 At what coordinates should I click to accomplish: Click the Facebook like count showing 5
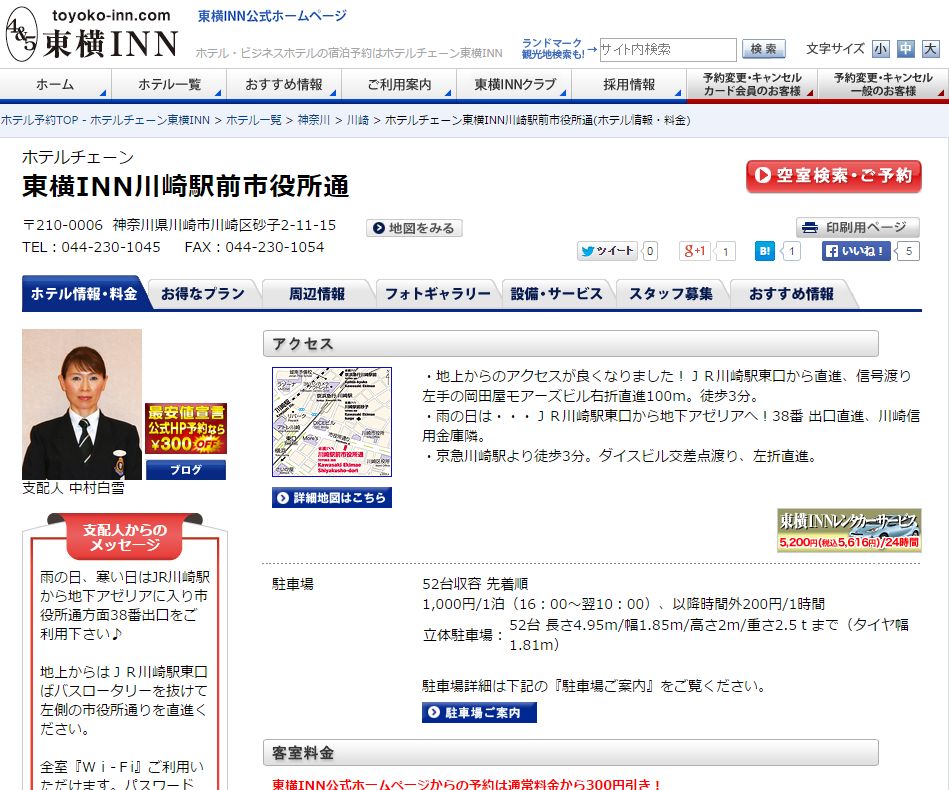coord(908,251)
